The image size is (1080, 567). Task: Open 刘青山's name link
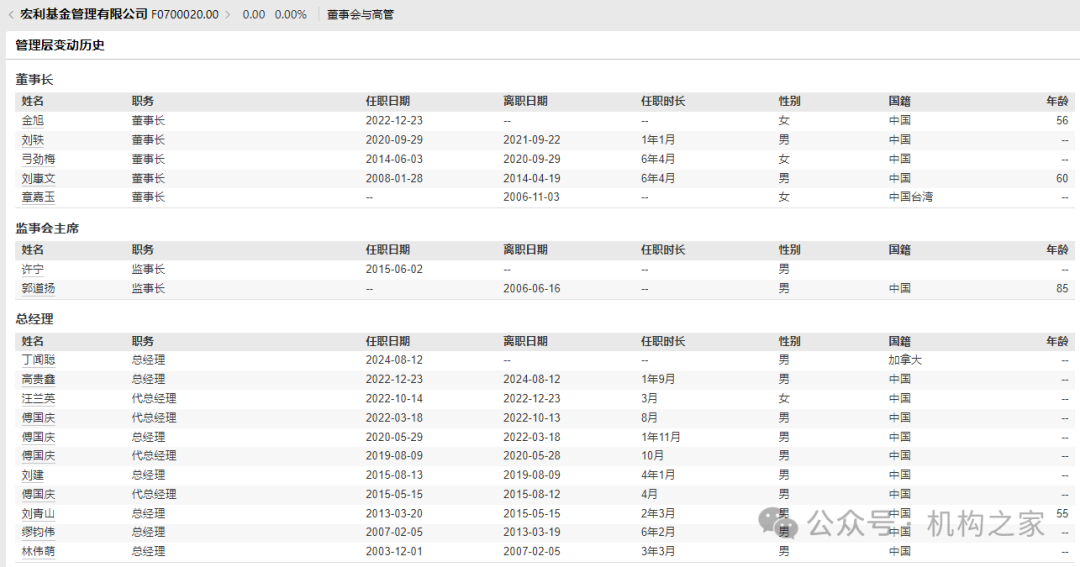(38, 513)
